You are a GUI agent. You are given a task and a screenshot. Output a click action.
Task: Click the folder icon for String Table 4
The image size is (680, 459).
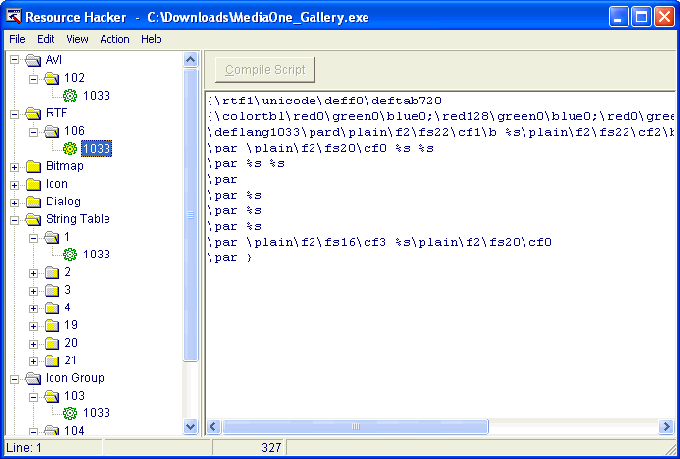[52, 308]
